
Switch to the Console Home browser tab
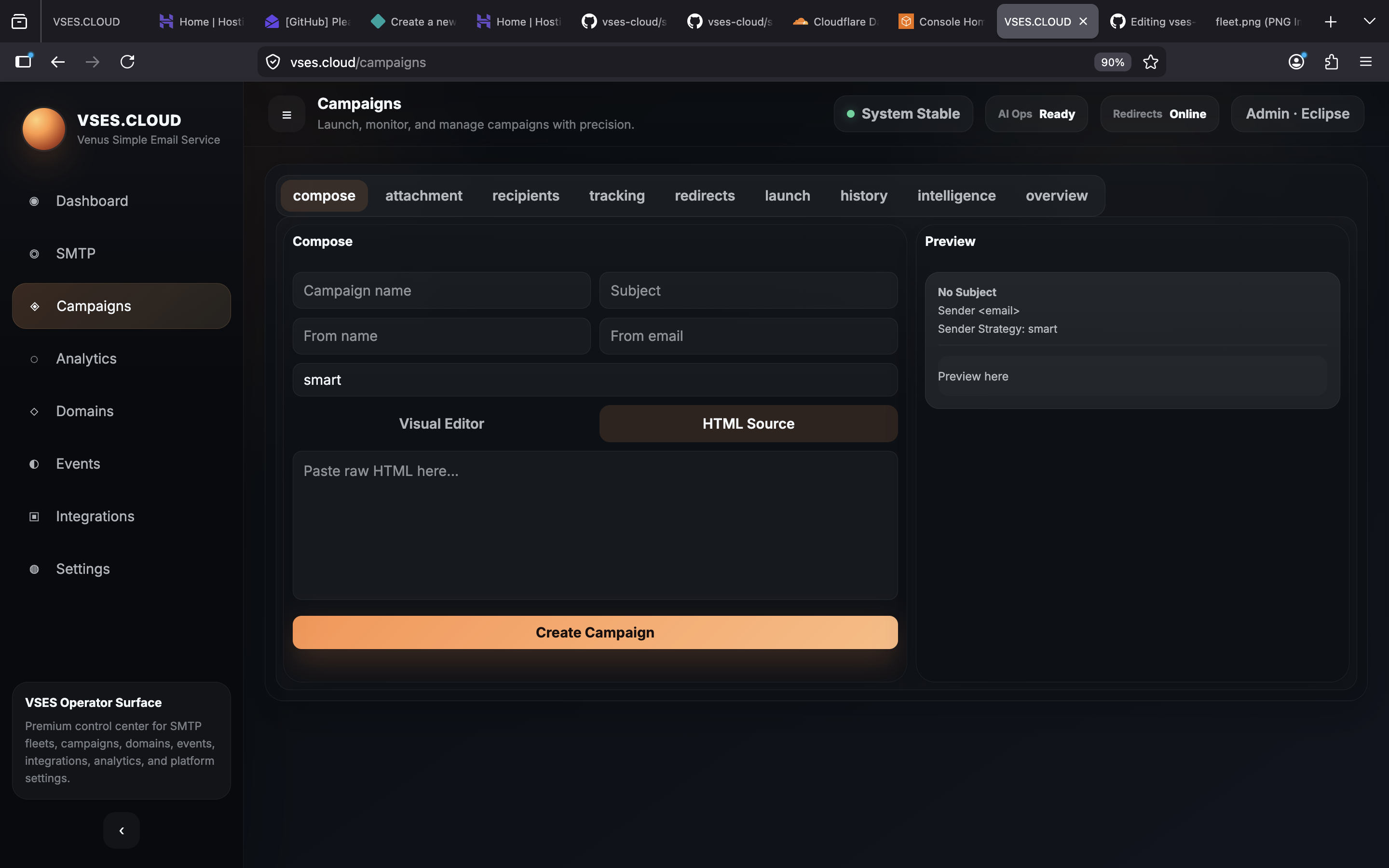click(941, 22)
